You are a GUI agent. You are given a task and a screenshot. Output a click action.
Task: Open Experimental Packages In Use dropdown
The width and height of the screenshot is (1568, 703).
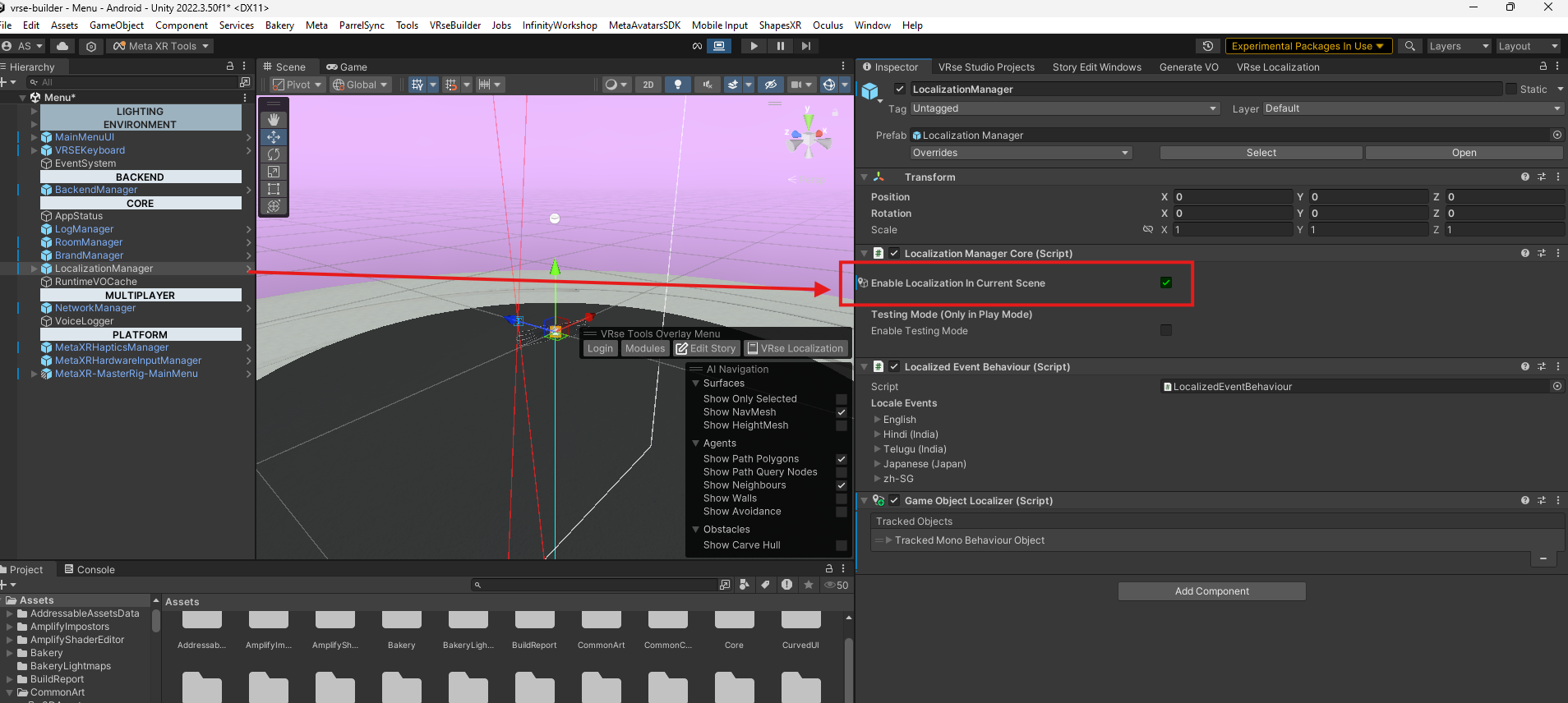[1308, 46]
